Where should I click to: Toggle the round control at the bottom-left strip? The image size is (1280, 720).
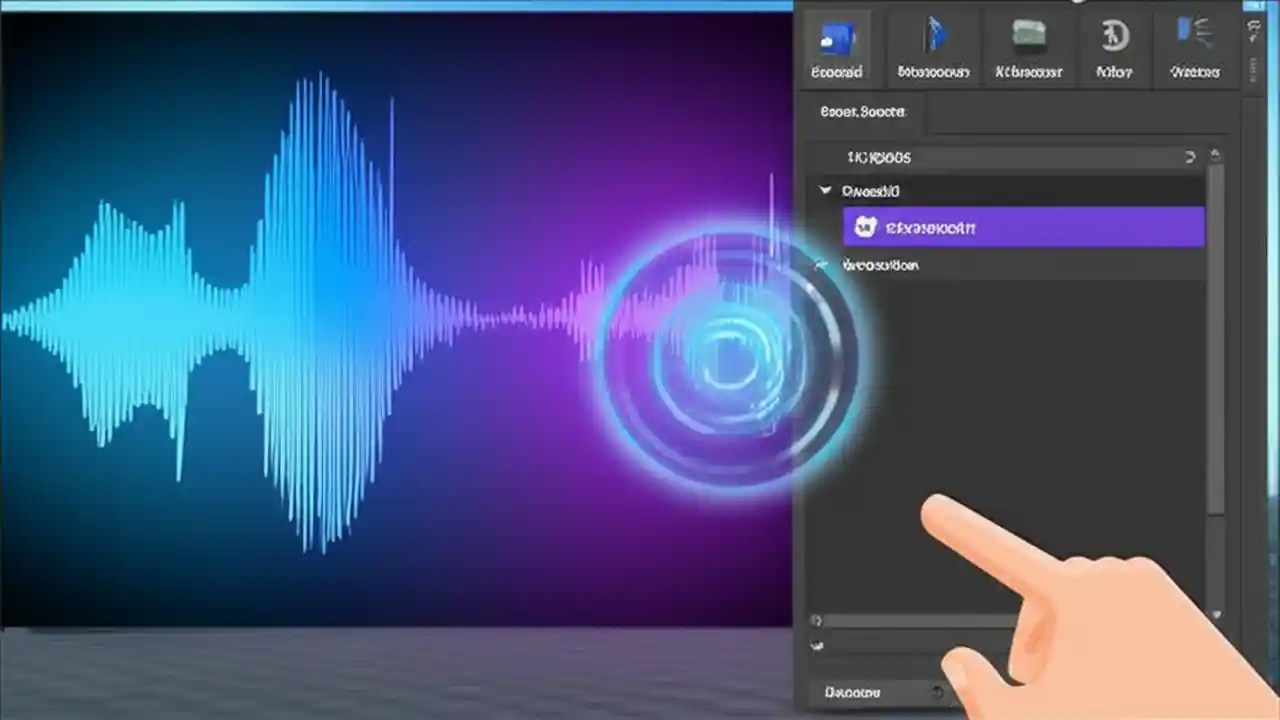817,621
